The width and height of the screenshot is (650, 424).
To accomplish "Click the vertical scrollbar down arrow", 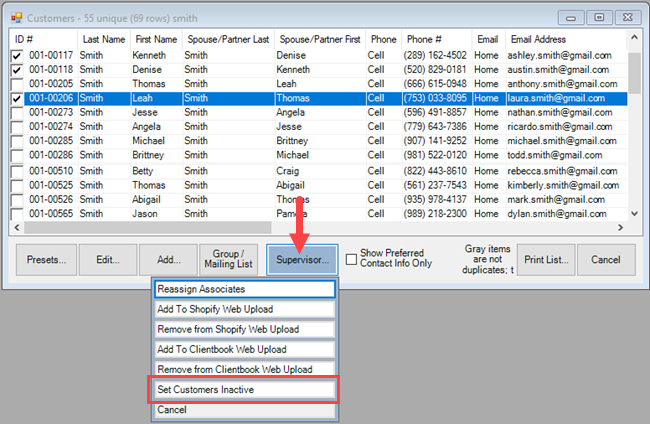I will coord(634,212).
